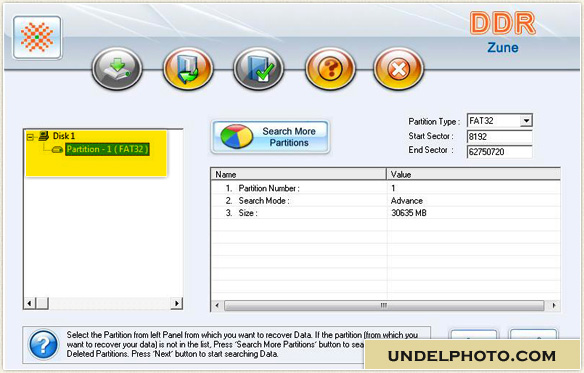The image size is (584, 373).
Task: Collapse the Disk 1 tree node
Action: pos(30,137)
